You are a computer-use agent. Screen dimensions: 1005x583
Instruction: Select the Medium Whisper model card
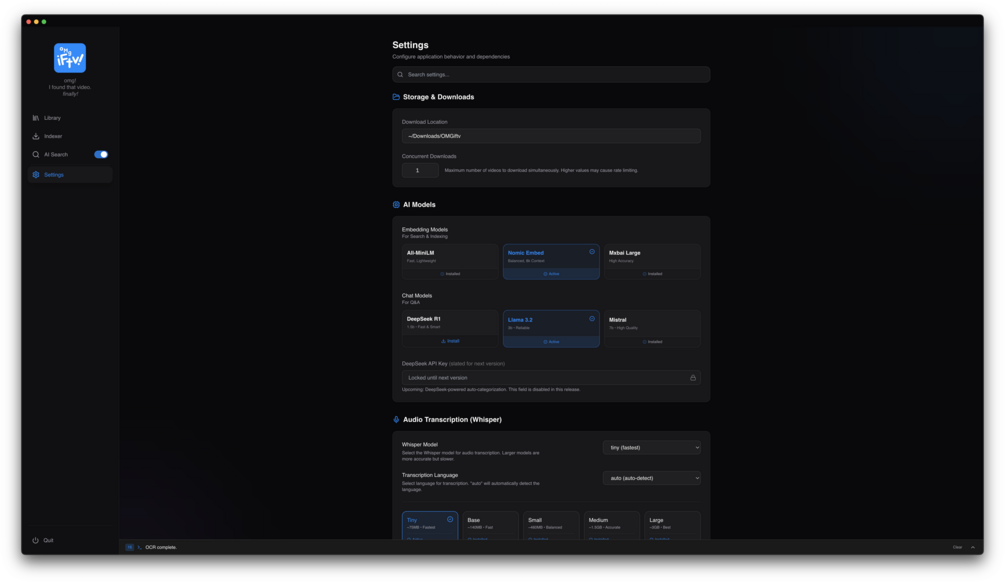point(611,525)
